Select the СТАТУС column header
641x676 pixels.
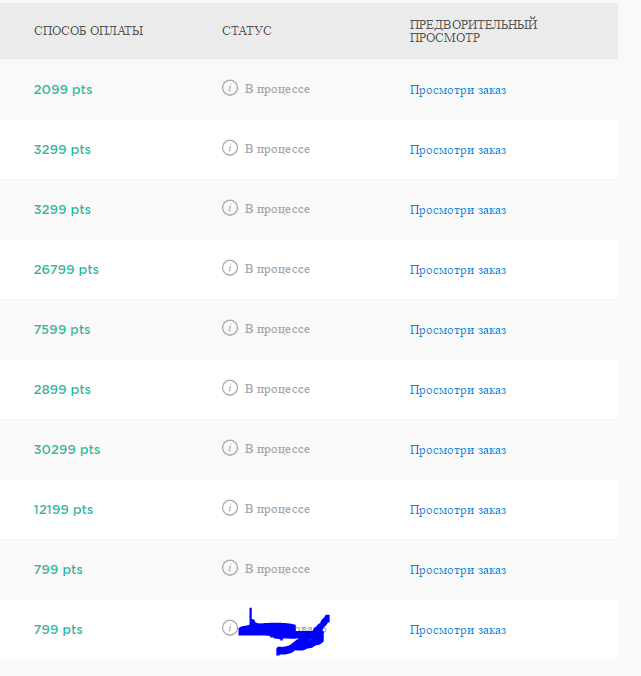click(247, 31)
